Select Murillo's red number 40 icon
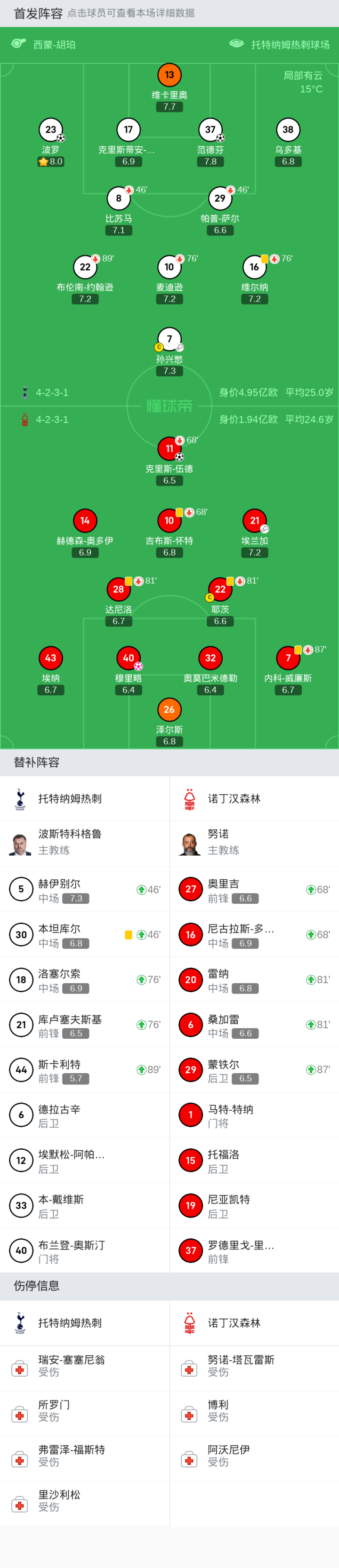Screen dimensions: 339x1568 point(129,657)
